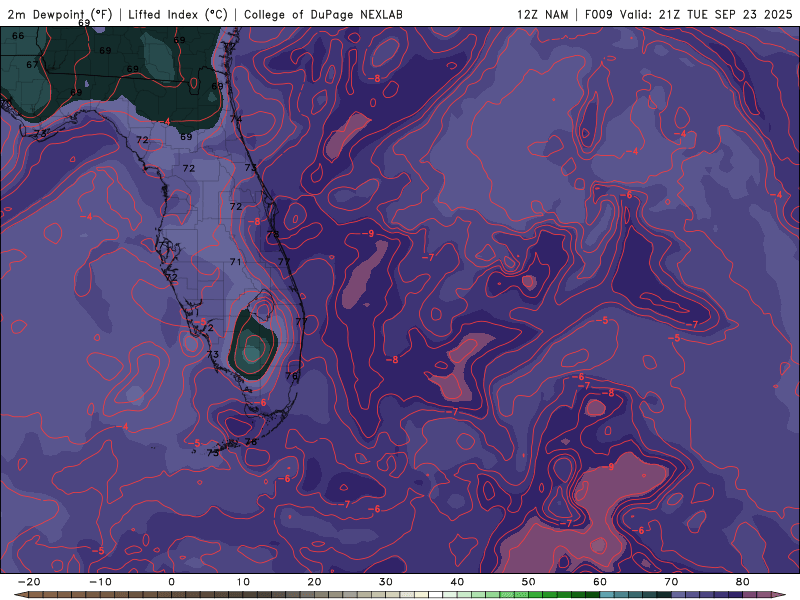800x600 pixels.
Task: Click the "-10" tick label on the color scale
Action: click(x=100, y=582)
